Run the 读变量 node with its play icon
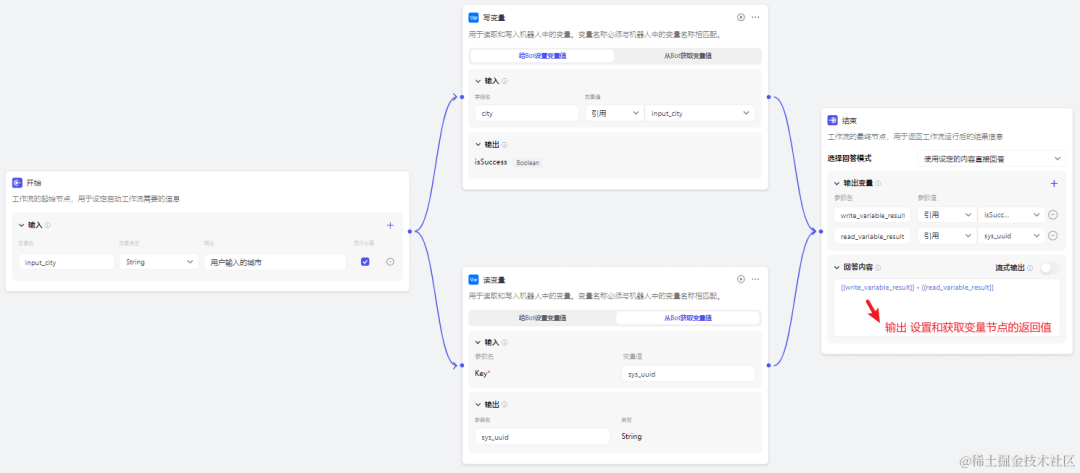 (741, 280)
